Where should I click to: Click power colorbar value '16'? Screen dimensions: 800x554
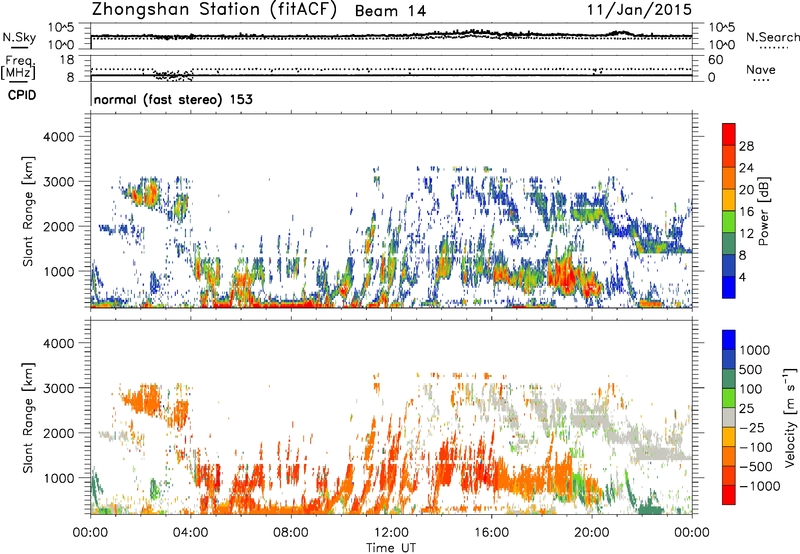coord(746,212)
